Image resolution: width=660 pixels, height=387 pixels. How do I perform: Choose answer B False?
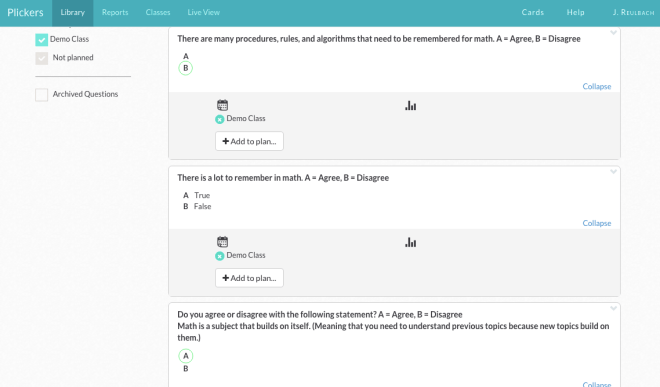tap(197, 206)
